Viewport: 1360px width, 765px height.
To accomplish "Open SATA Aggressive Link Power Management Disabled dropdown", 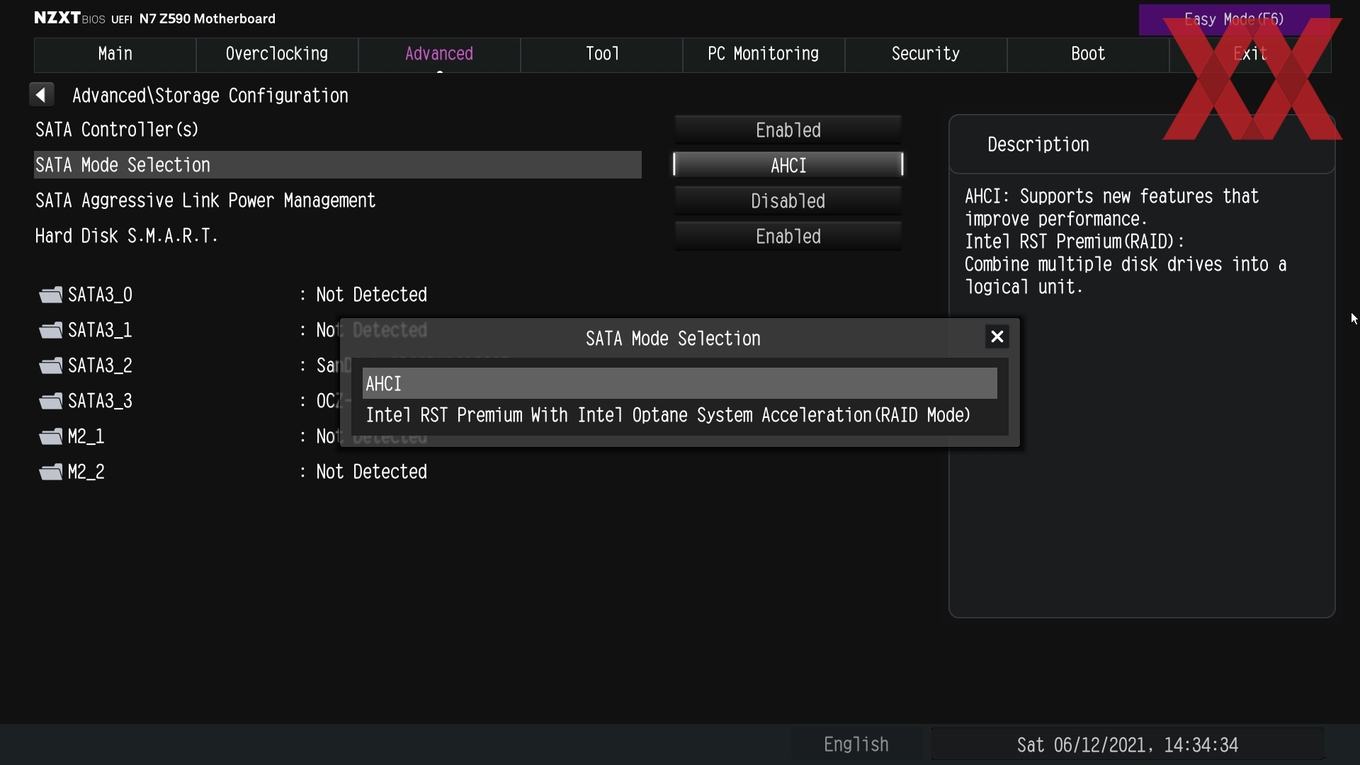I will (x=788, y=201).
